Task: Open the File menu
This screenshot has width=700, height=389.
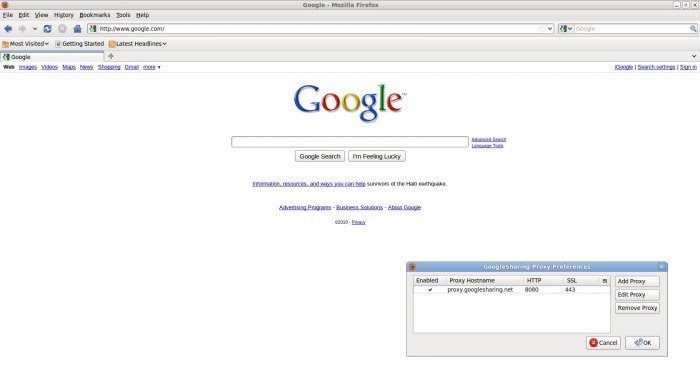Action: click(8, 15)
